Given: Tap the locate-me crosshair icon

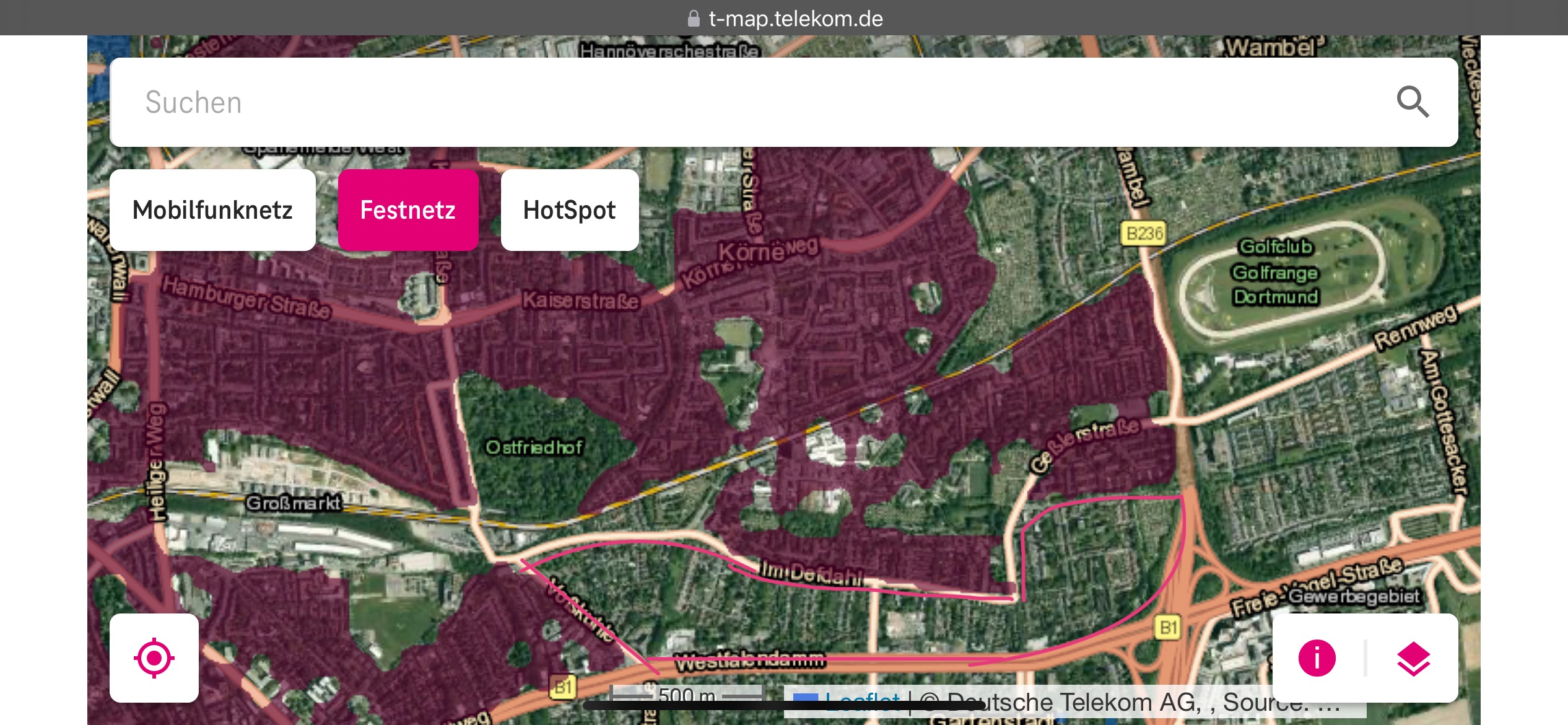Looking at the screenshot, I should point(154,657).
